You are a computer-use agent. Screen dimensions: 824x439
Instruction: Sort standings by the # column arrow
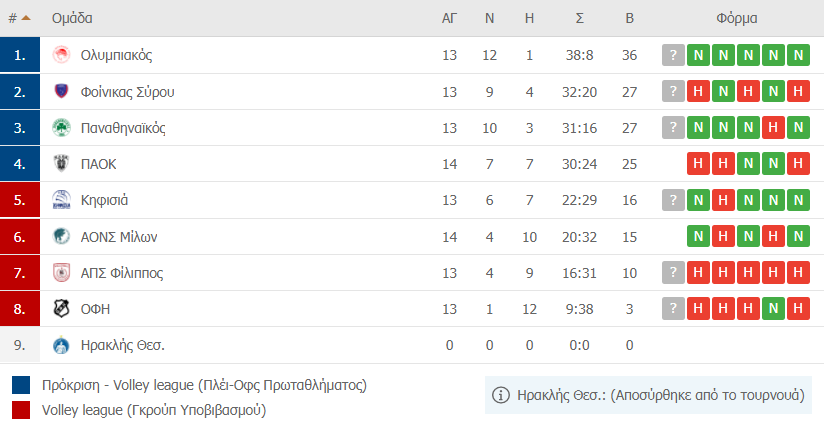point(25,18)
